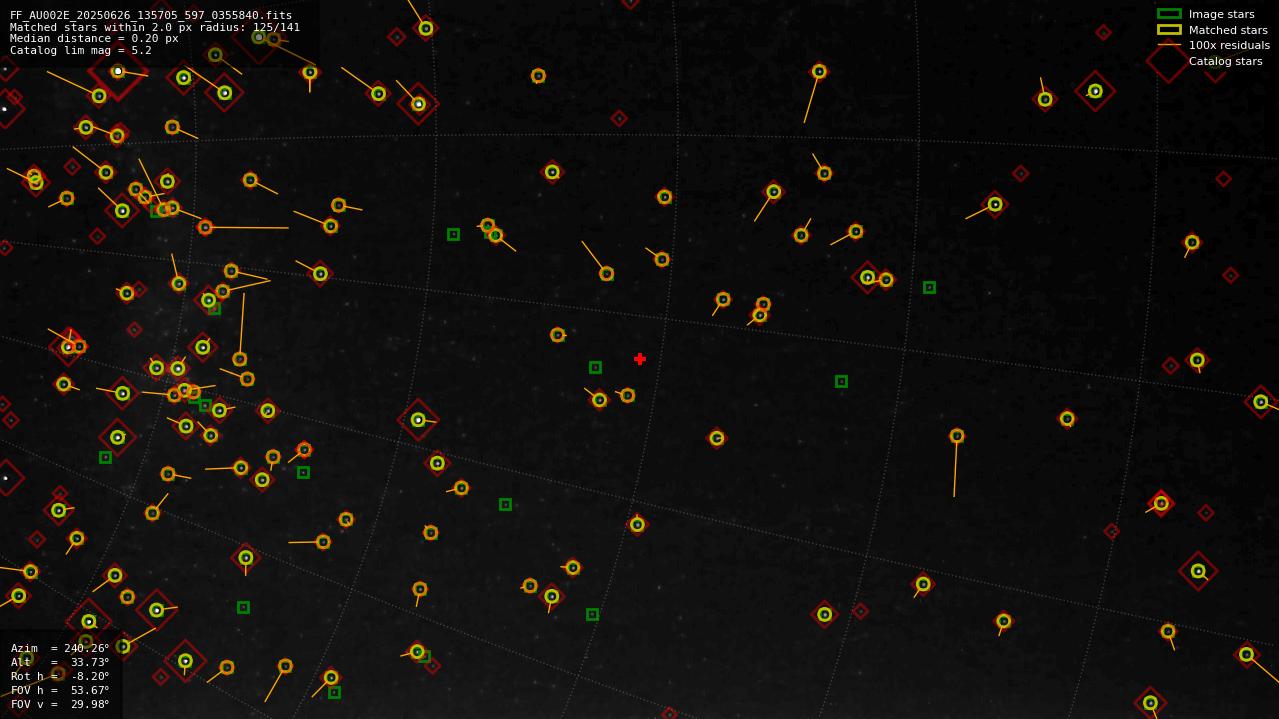
Task: Click the red cross field-center marker
Action: click(x=640, y=359)
